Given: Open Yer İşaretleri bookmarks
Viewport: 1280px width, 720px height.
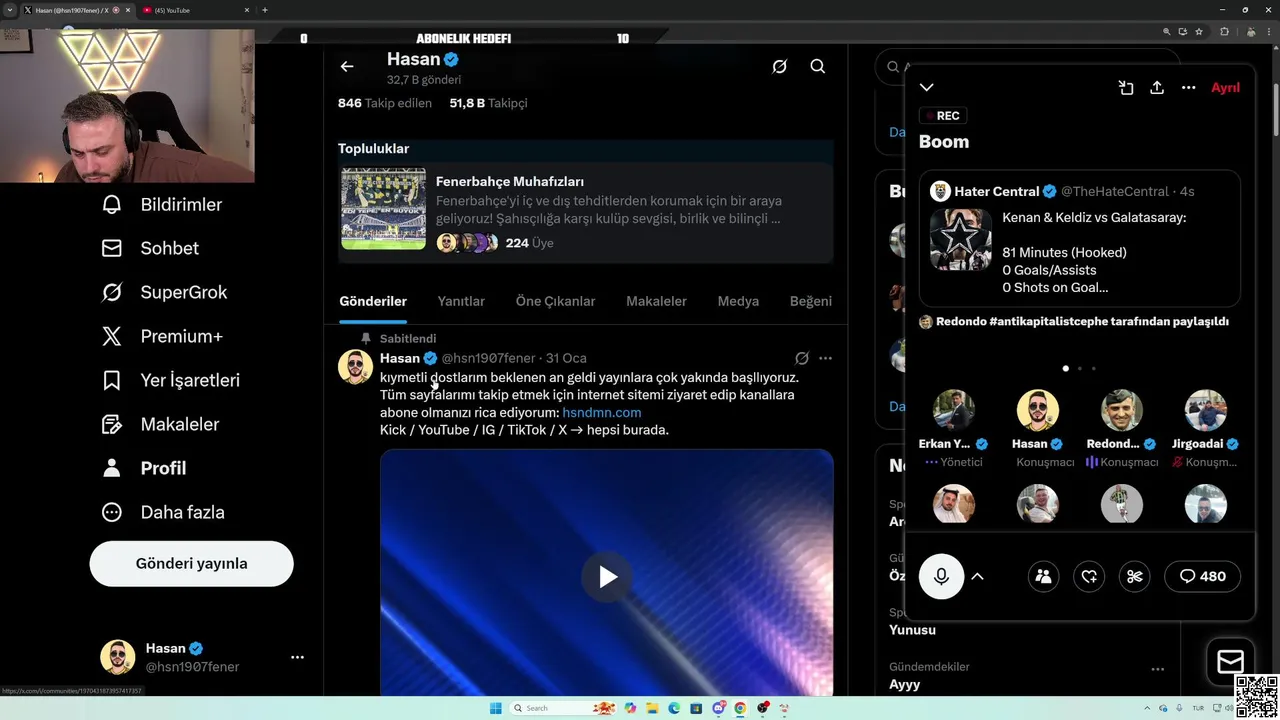Looking at the screenshot, I should 170,380.
